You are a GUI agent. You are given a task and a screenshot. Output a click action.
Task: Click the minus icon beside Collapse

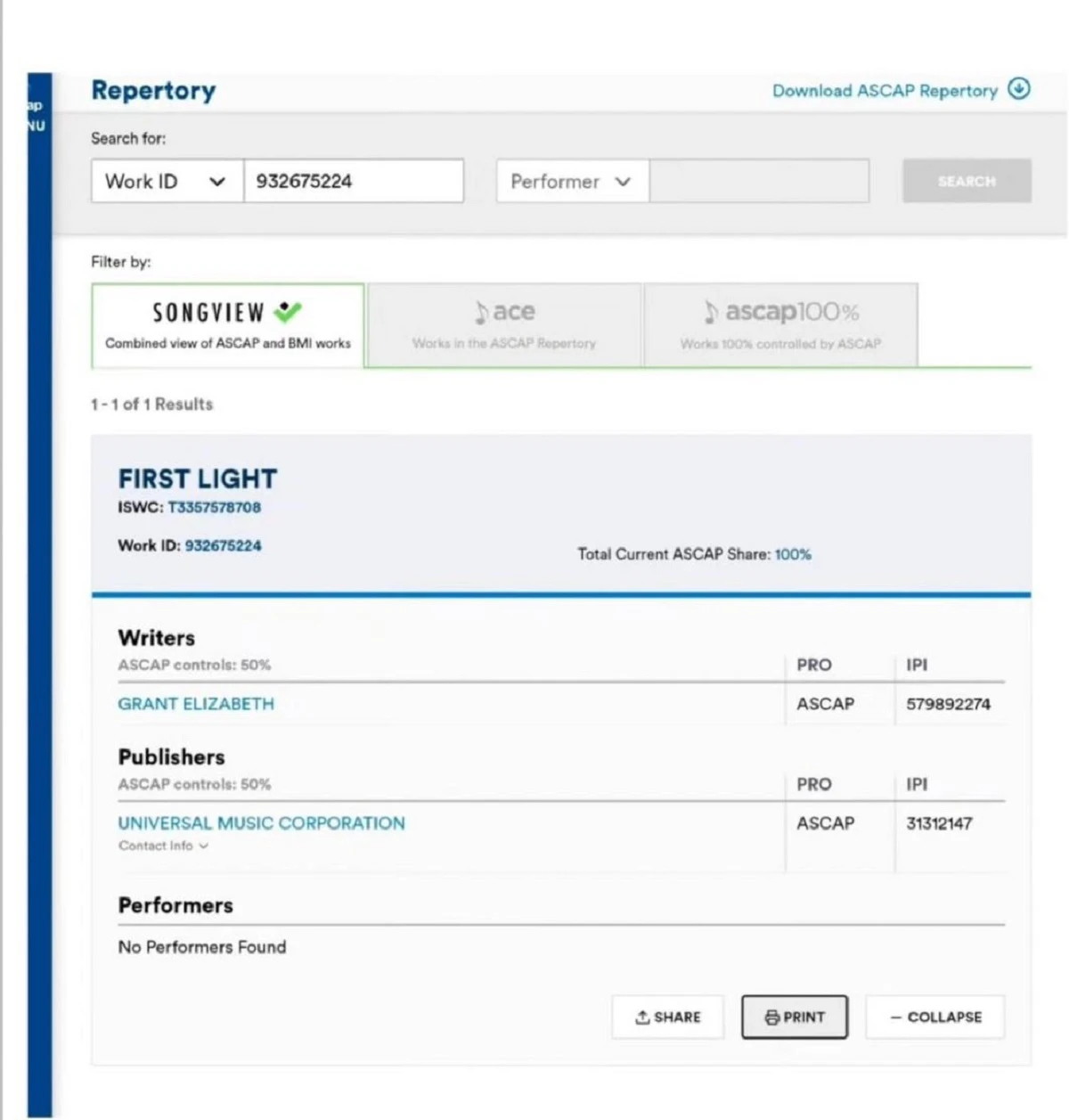895,1018
